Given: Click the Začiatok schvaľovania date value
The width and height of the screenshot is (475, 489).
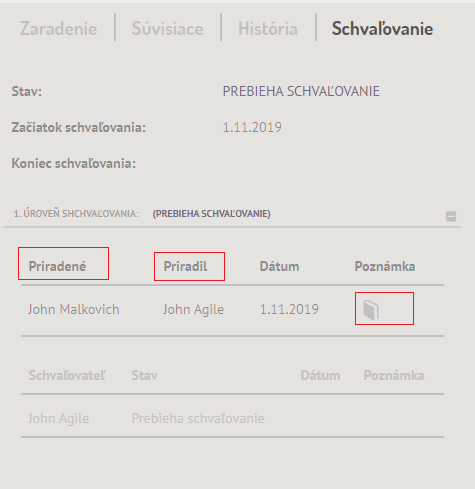Looking at the screenshot, I should pos(252,127).
